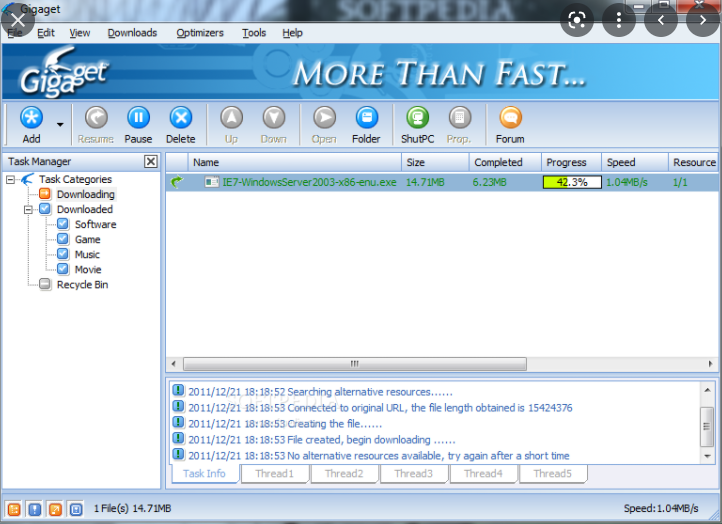Collapse the Task Categories tree node
The height and width of the screenshot is (524, 722).
pos(10,179)
